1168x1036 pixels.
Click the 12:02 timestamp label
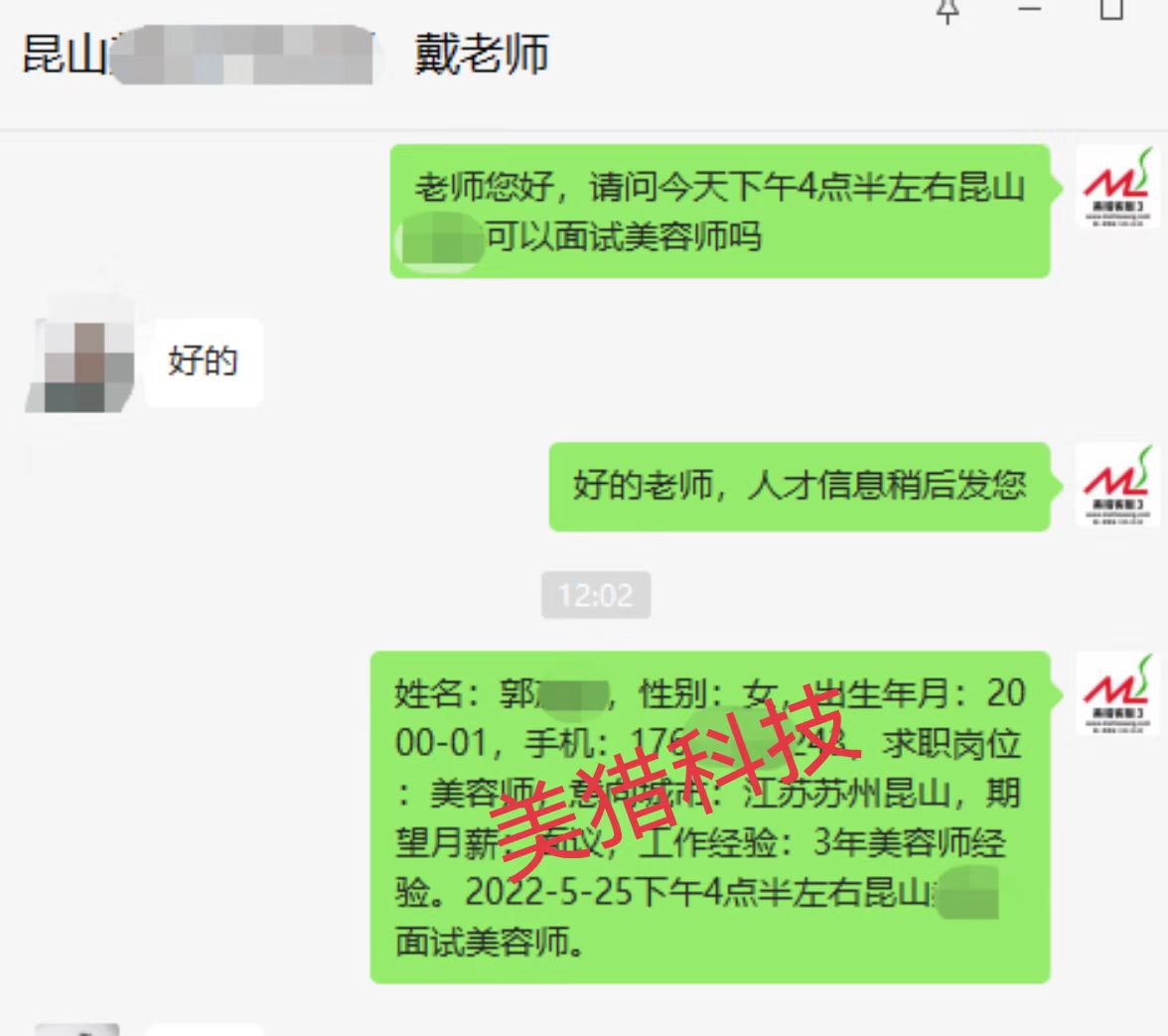click(x=595, y=595)
